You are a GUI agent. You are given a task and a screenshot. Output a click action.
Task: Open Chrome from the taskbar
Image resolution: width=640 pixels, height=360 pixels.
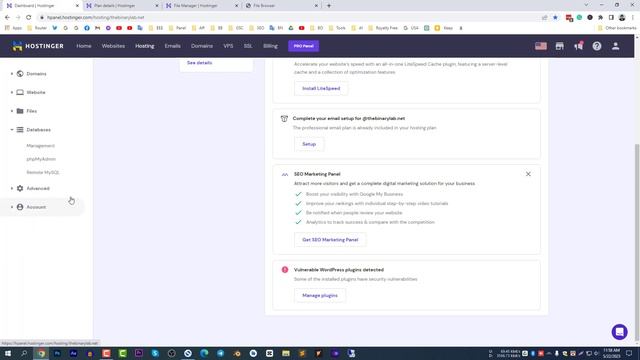[x=41, y=353]
